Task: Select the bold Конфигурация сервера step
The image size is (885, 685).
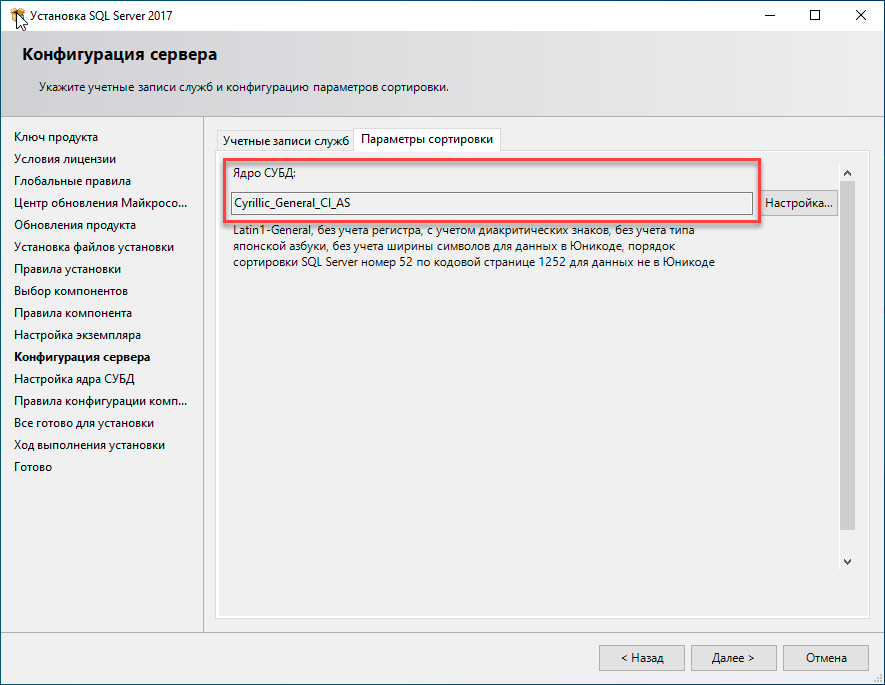Action: pos(82,357)
